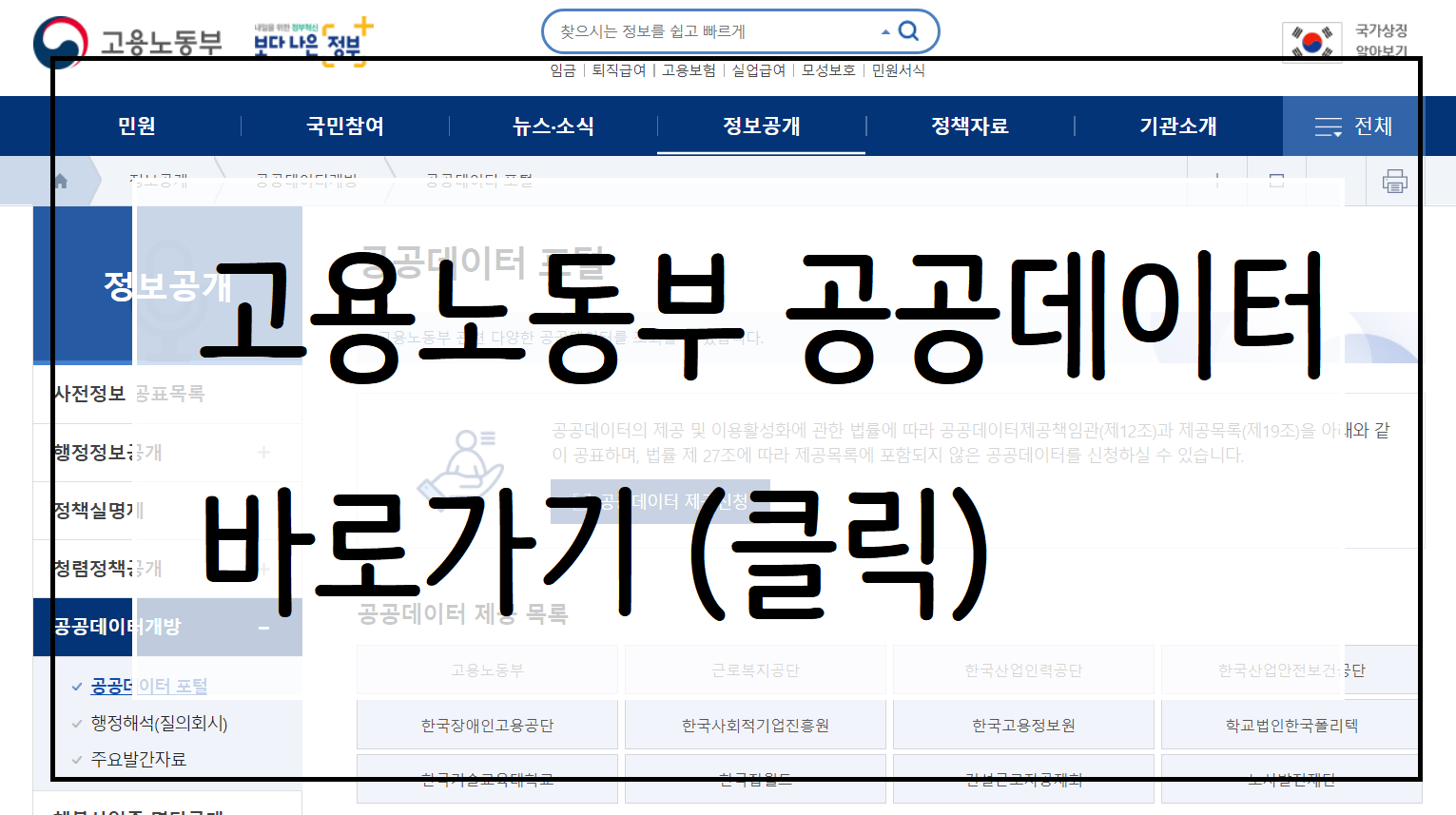Click the 실업급여 quick link
The image size is (1456, 815).
759,69
